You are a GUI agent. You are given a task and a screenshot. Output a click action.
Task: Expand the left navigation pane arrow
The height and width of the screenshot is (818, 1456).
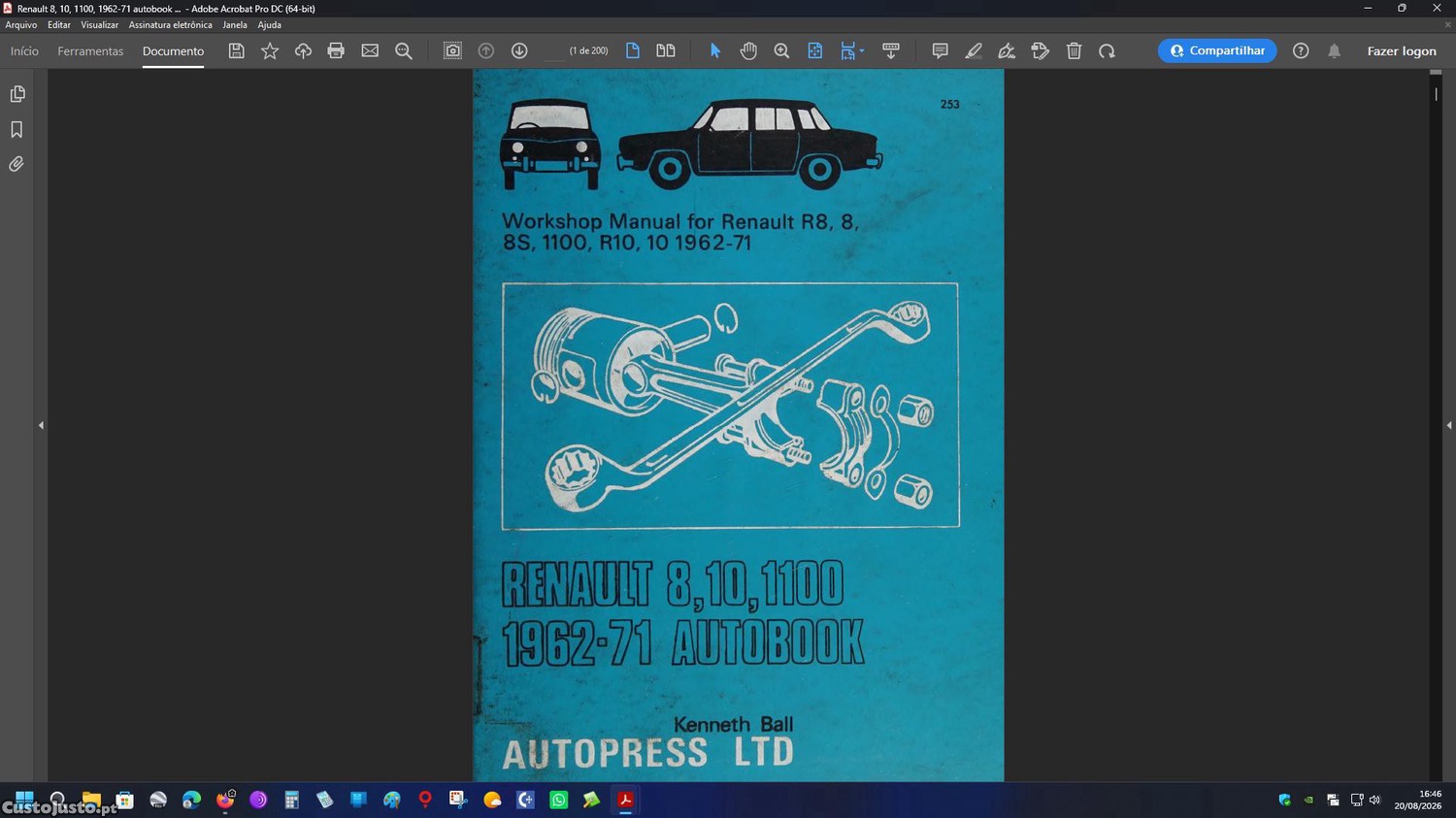(41, 425)
